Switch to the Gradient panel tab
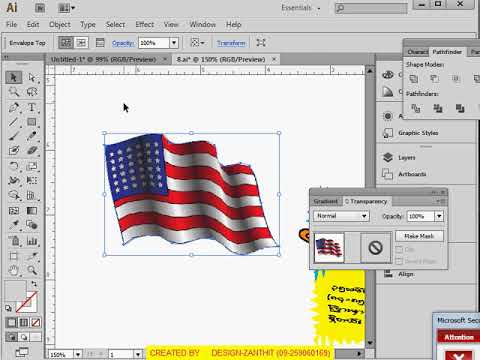This screenshot has width=480, height=360. pyautogui.click(x=326, y=201)
